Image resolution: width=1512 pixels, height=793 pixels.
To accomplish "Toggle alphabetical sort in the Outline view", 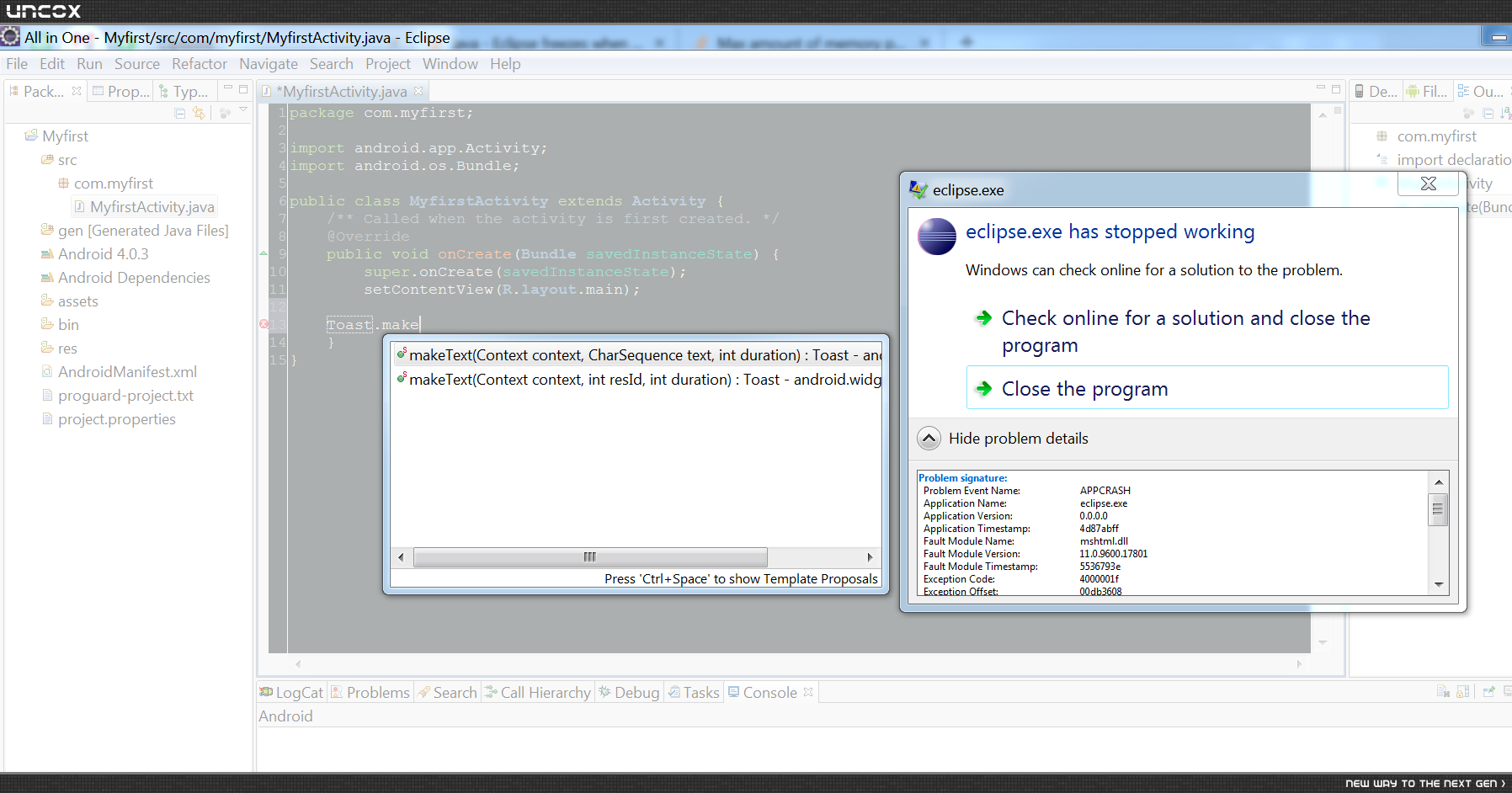I will (1505, 113).
